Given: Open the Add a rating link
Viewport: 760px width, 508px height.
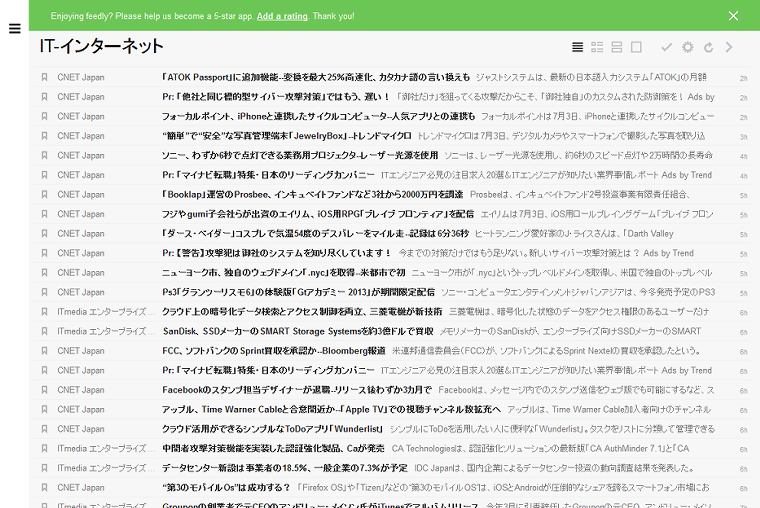Looking at the screenshot, I should click(x=282, y=16).
